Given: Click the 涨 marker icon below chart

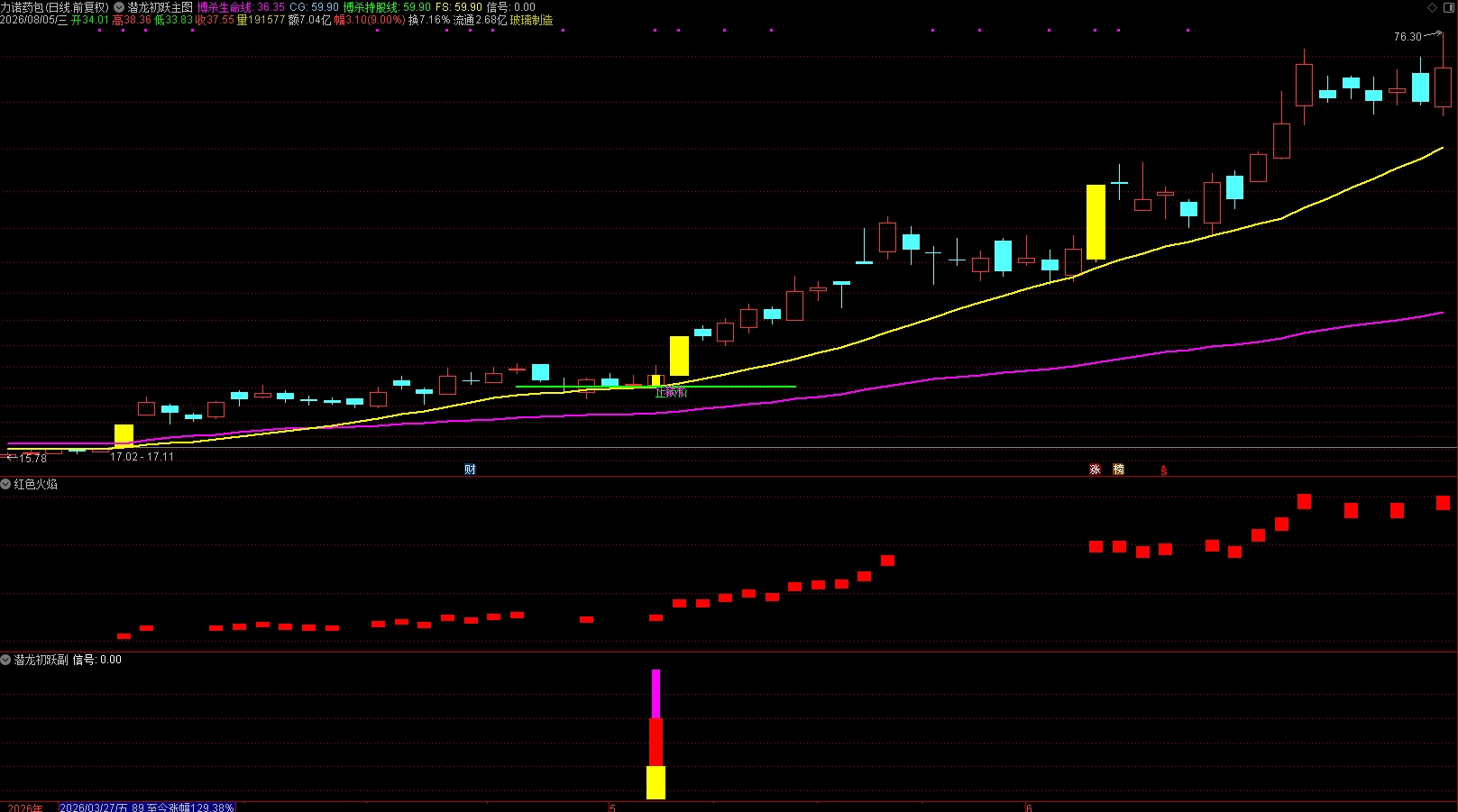Looking at the screenshot, I should point(1095,470).
